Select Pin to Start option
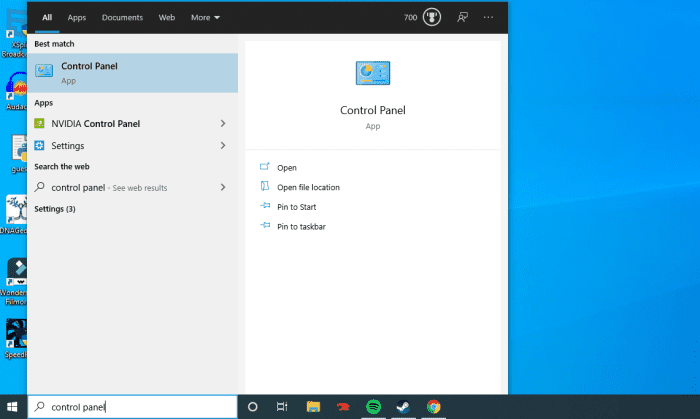The image size is (700, 419). (299, 207)
